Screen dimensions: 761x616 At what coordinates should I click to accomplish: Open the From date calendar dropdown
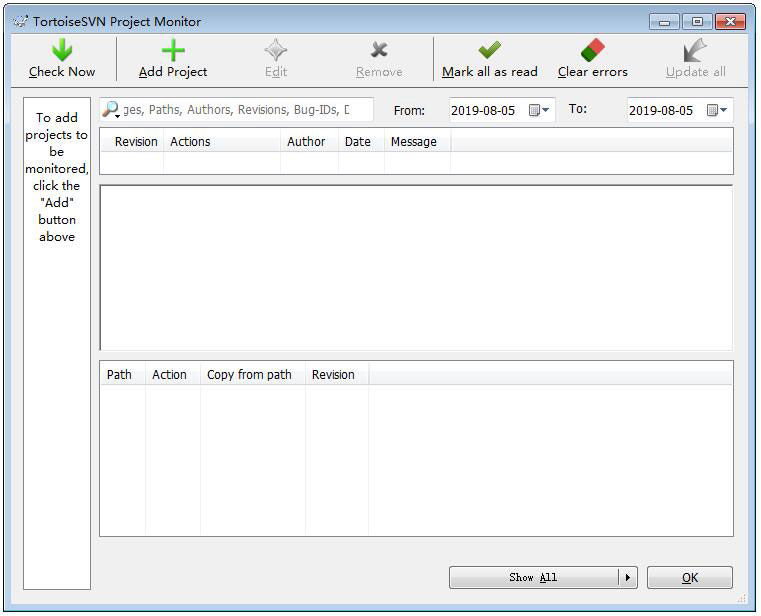point(539,110)
